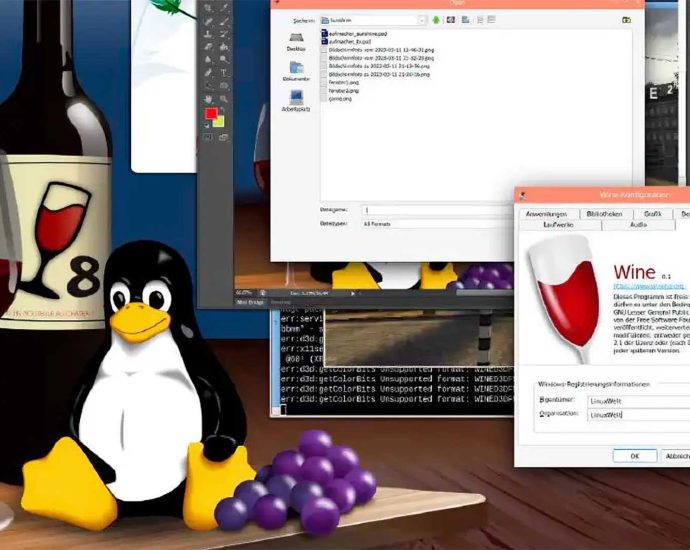Click the swap foreground/background colors arrow
This screenshot has width=690, height=550.
[222, 108]
